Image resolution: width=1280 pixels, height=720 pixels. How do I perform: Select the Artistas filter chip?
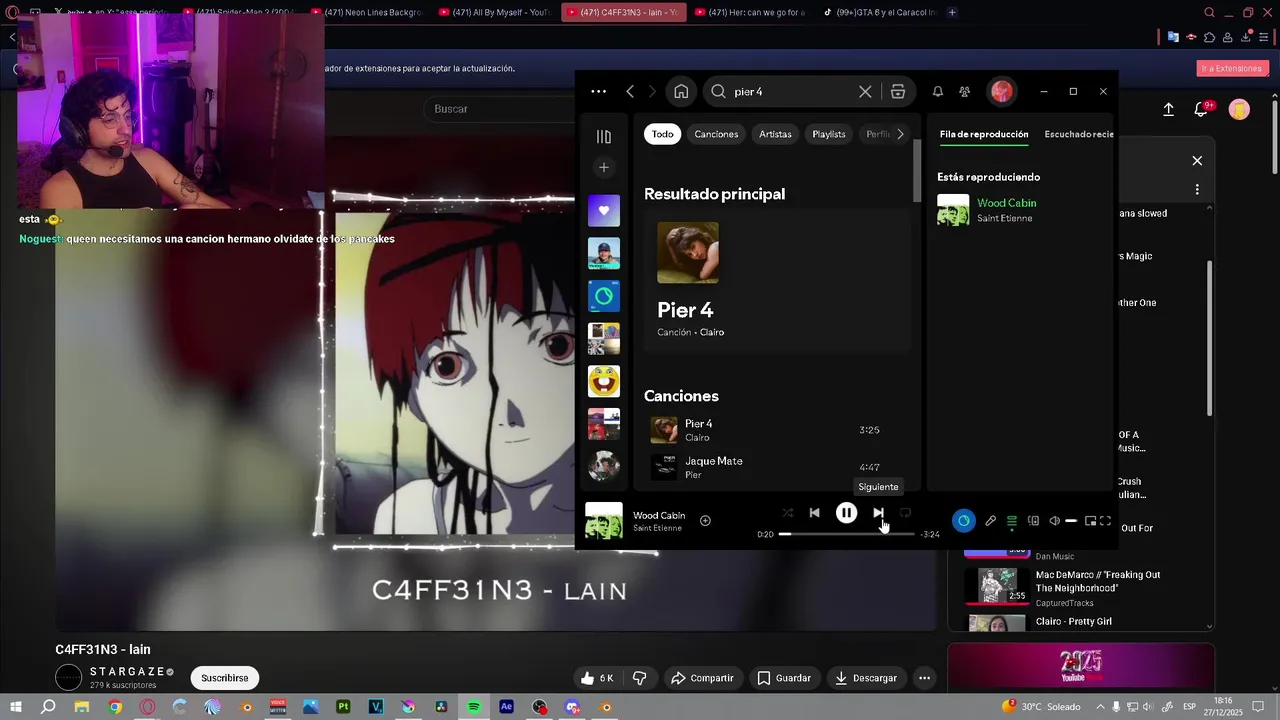coord(775,134)
